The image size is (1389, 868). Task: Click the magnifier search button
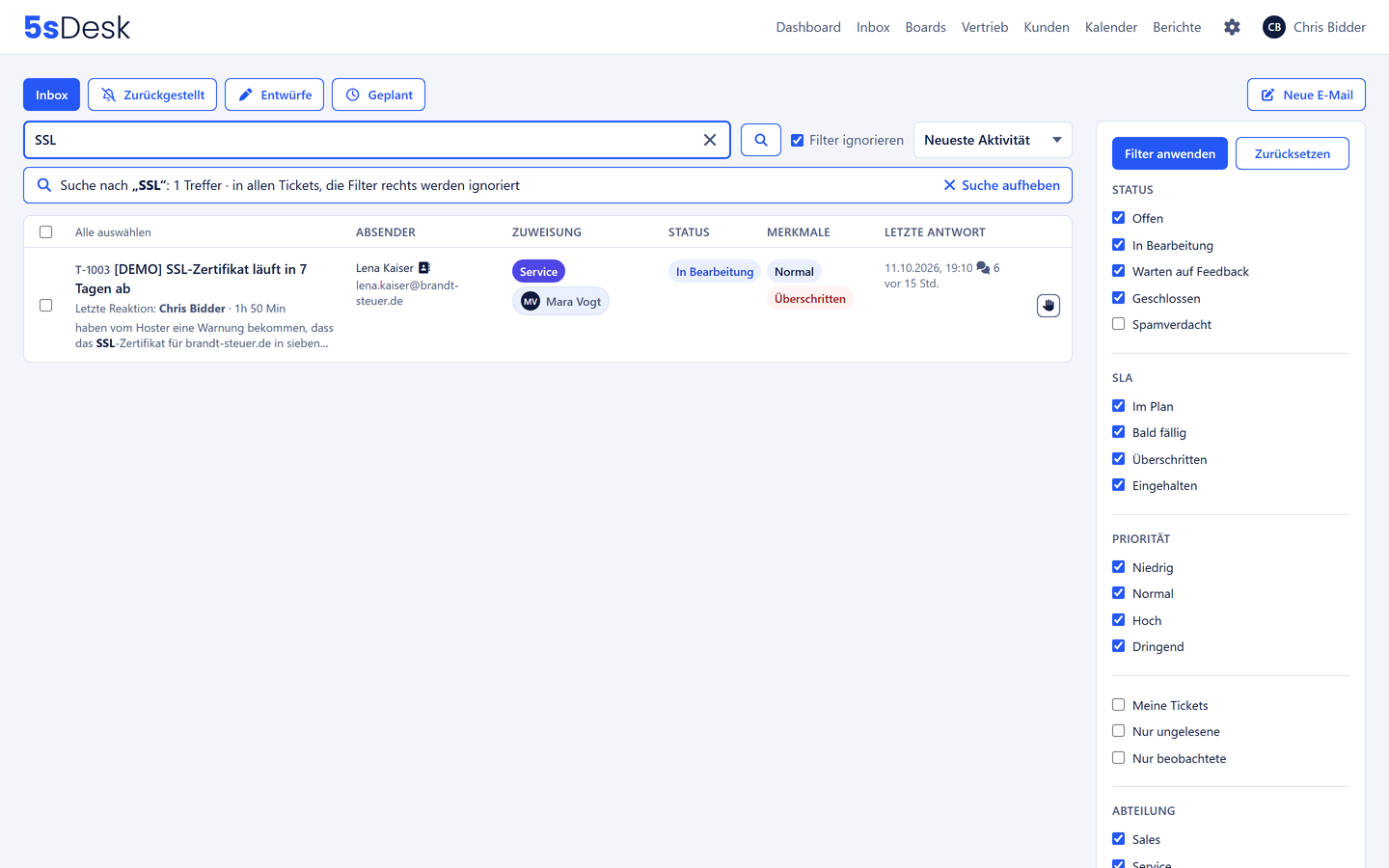tap(761, 140)
